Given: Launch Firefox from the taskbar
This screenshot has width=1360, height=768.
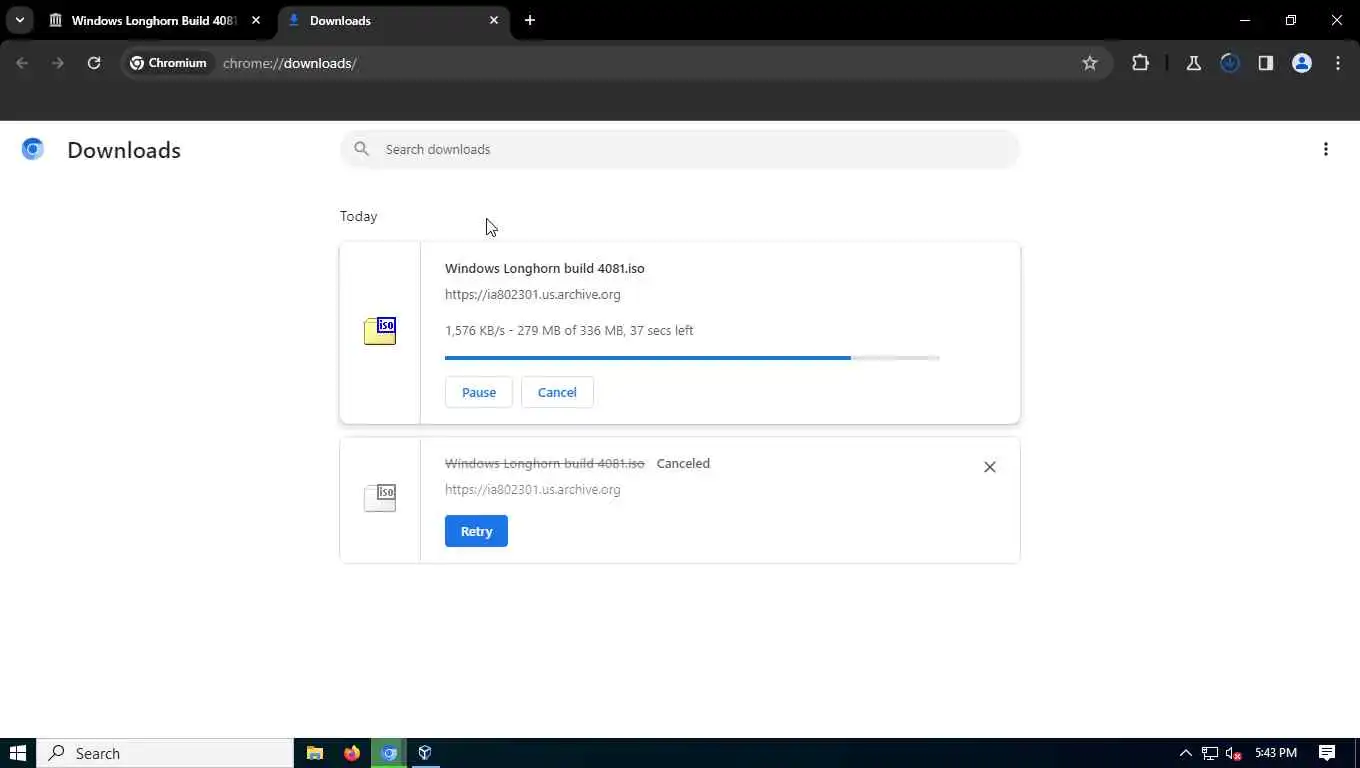Looking at the screenshot, I should (x=352, y=753).
